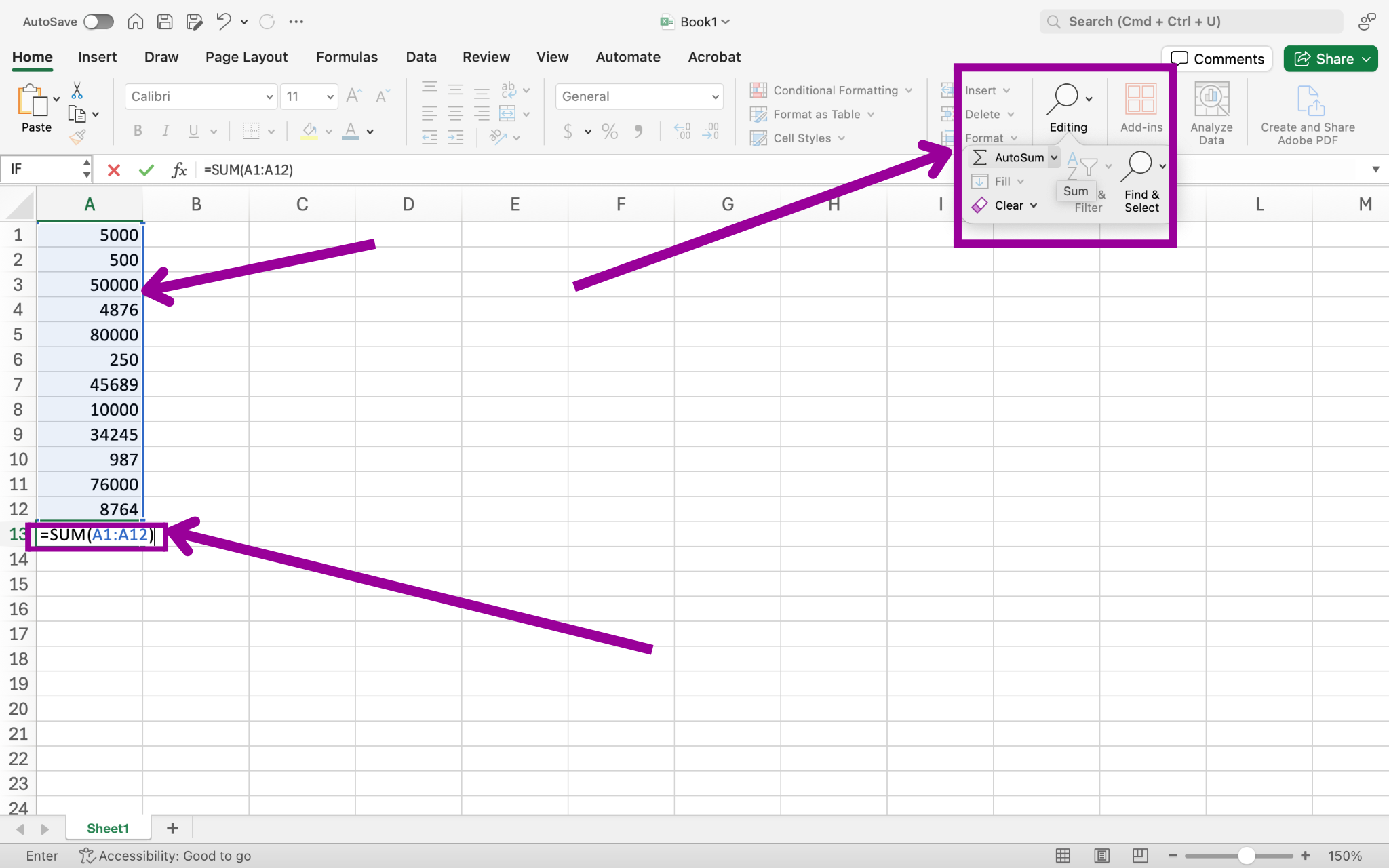Viewport: 1389px width, 868px height.
Task: Cancel the formula with the red X
Action: point(114,170)
